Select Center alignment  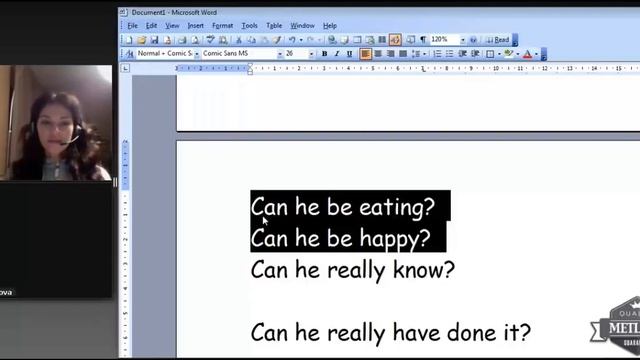pyautogui.click(x=378, y=54)
